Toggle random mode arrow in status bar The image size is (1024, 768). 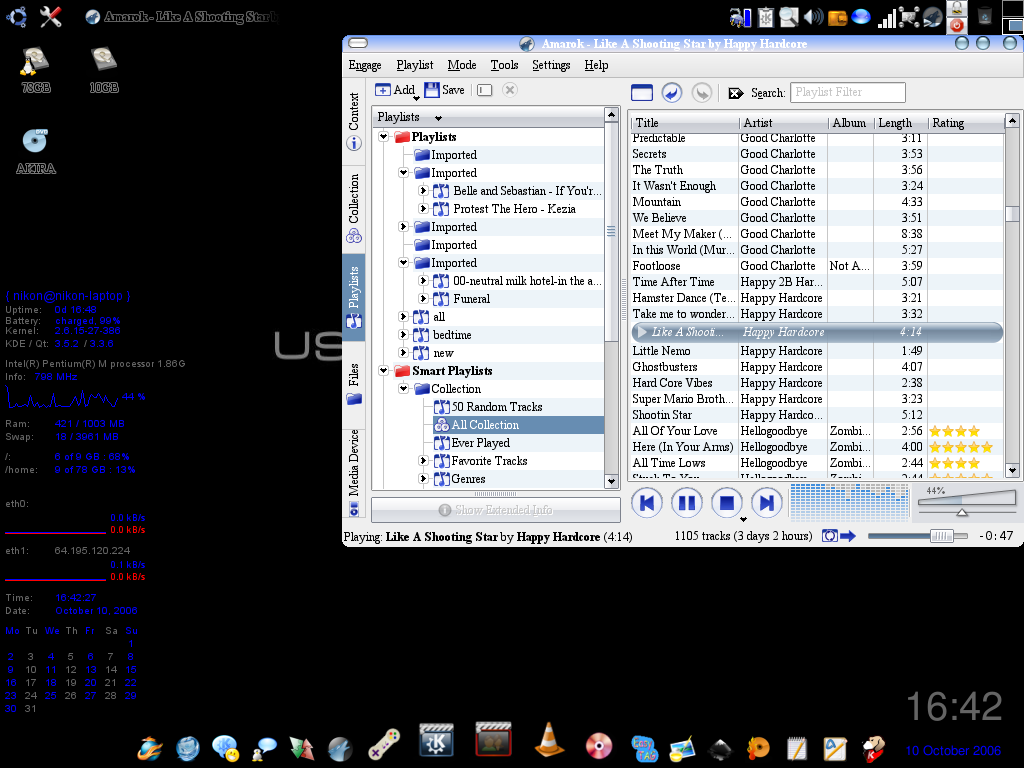pyautogui.click(x=848, y=536)
